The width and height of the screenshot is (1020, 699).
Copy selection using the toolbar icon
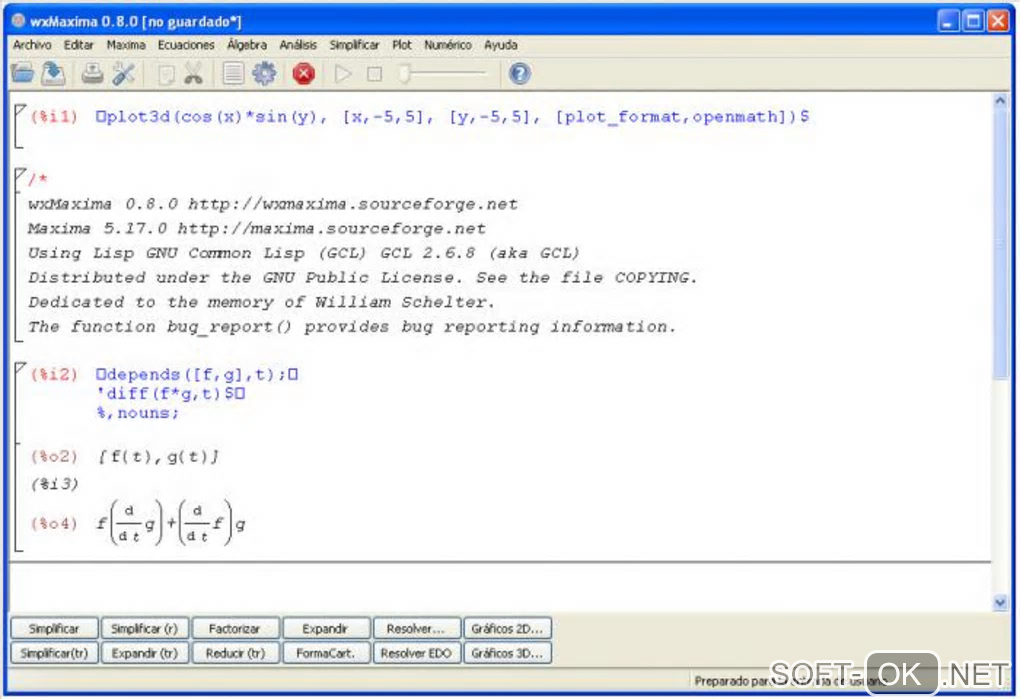click(x=166, y=74)
